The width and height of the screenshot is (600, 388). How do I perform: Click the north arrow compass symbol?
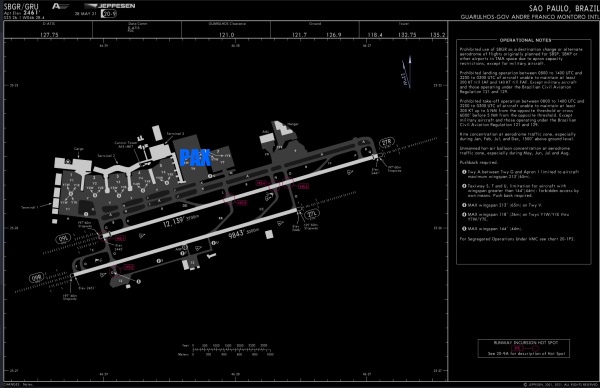[407, 72]
